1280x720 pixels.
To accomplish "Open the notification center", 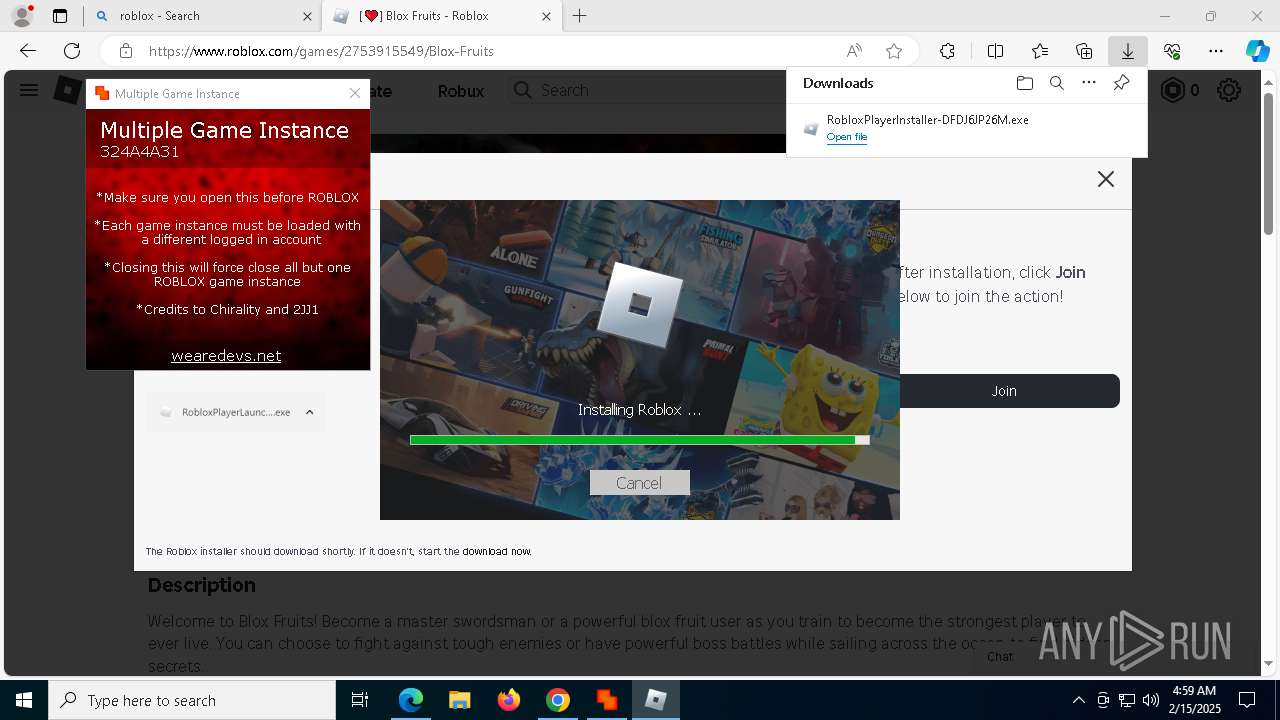I will (1248, 700).
